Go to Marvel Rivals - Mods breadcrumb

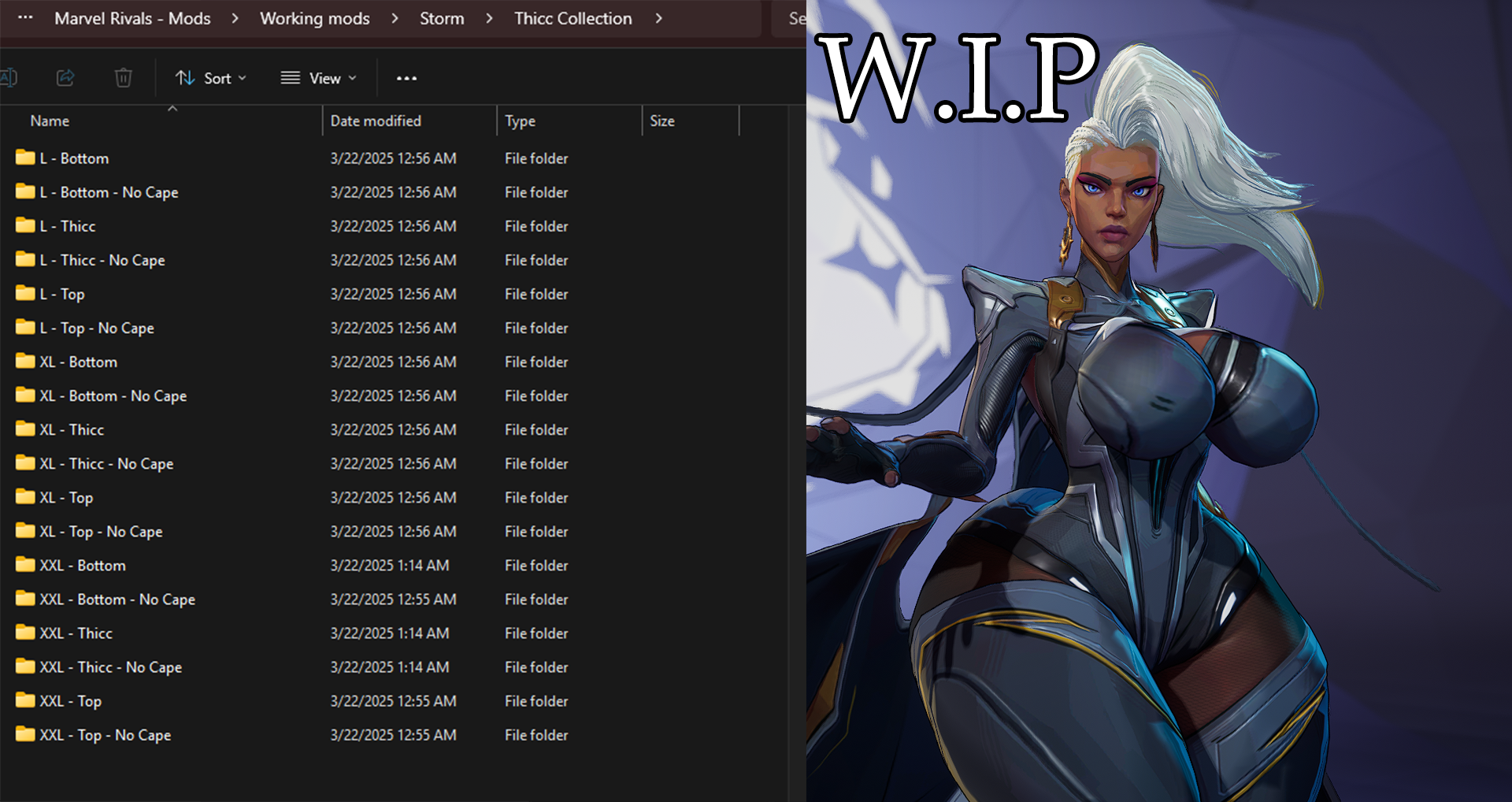click(x=132, y=18)
